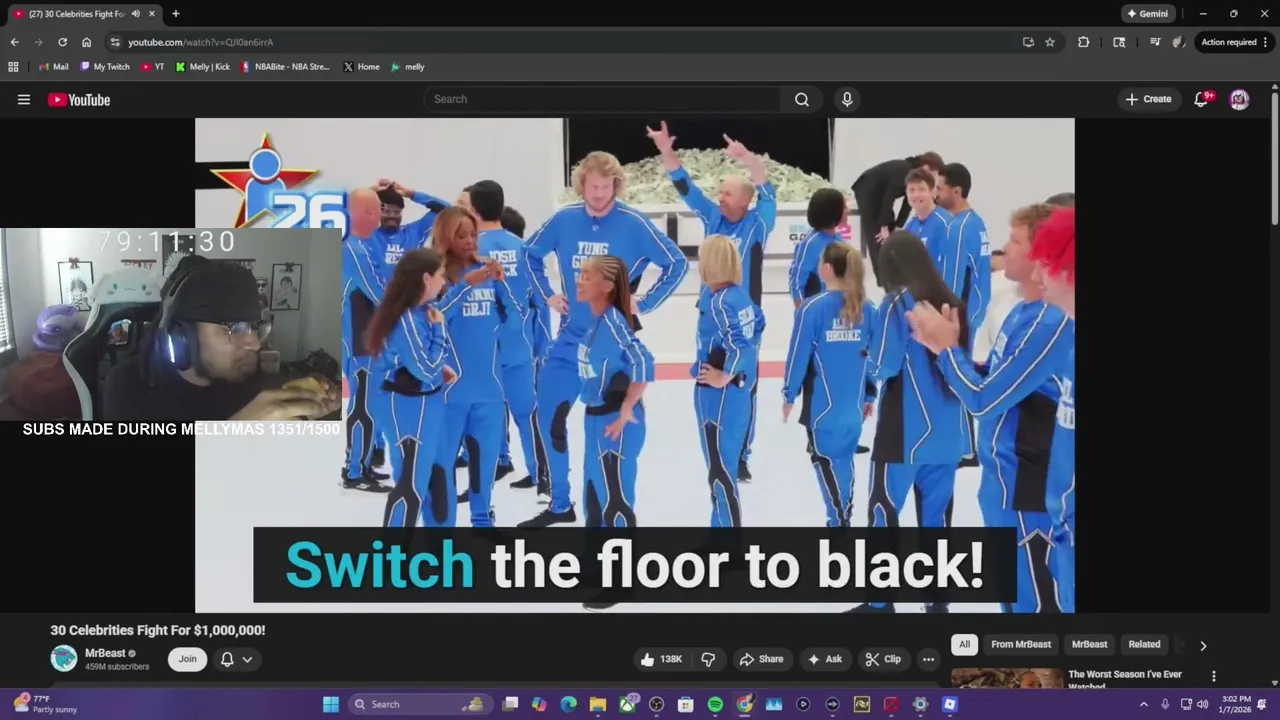Open Spotify from the taskbar
Screen dimensions: 1280x720
tap(715, 704)
